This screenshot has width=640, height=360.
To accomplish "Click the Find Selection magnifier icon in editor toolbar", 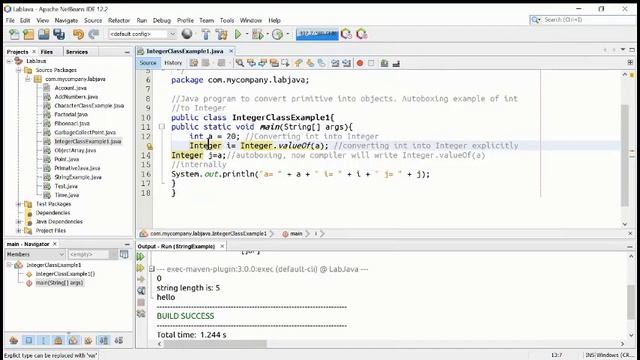I will tap(240, 63).
